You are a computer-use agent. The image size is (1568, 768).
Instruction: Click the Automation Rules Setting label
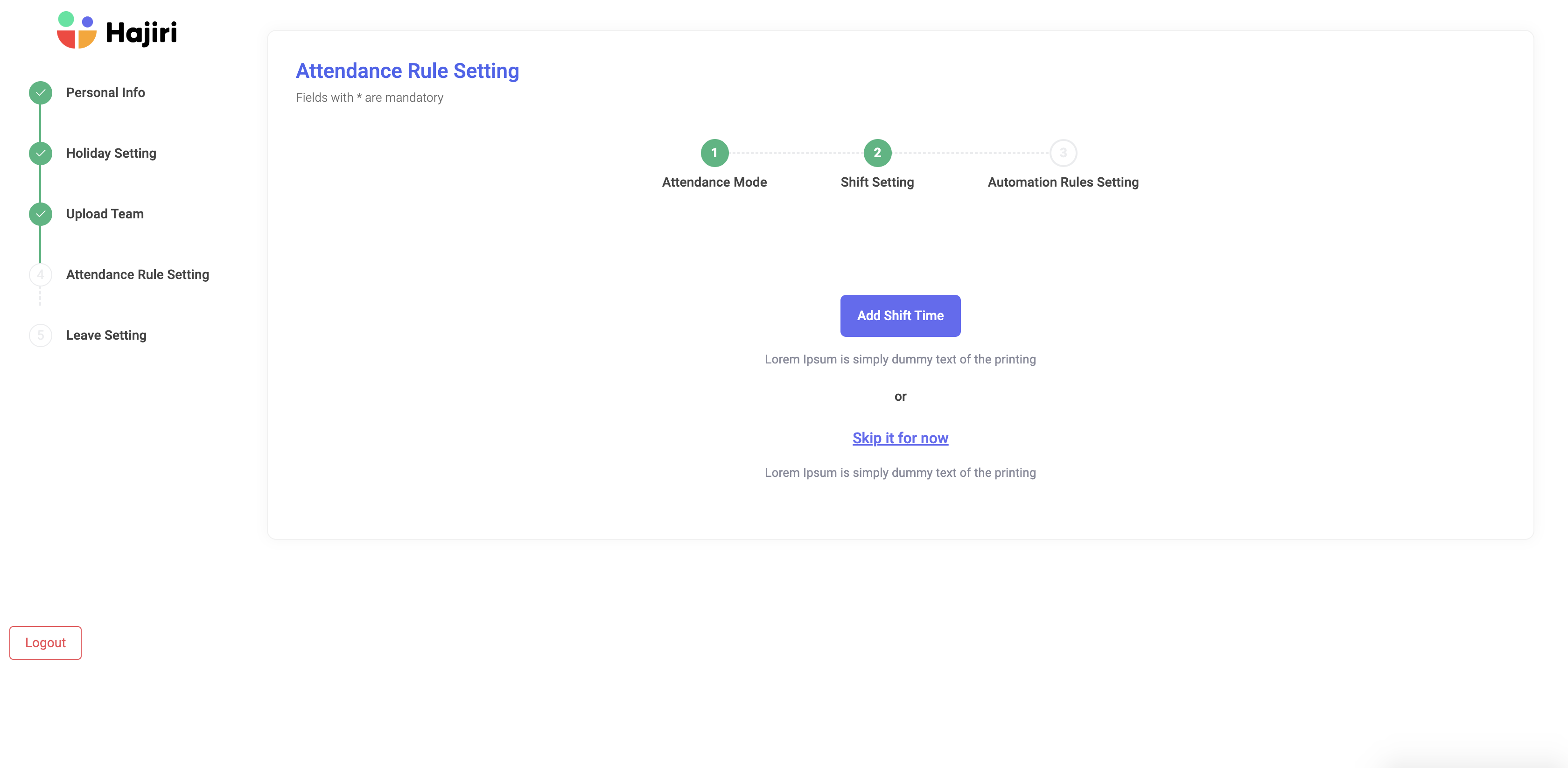pos(1063,182)
